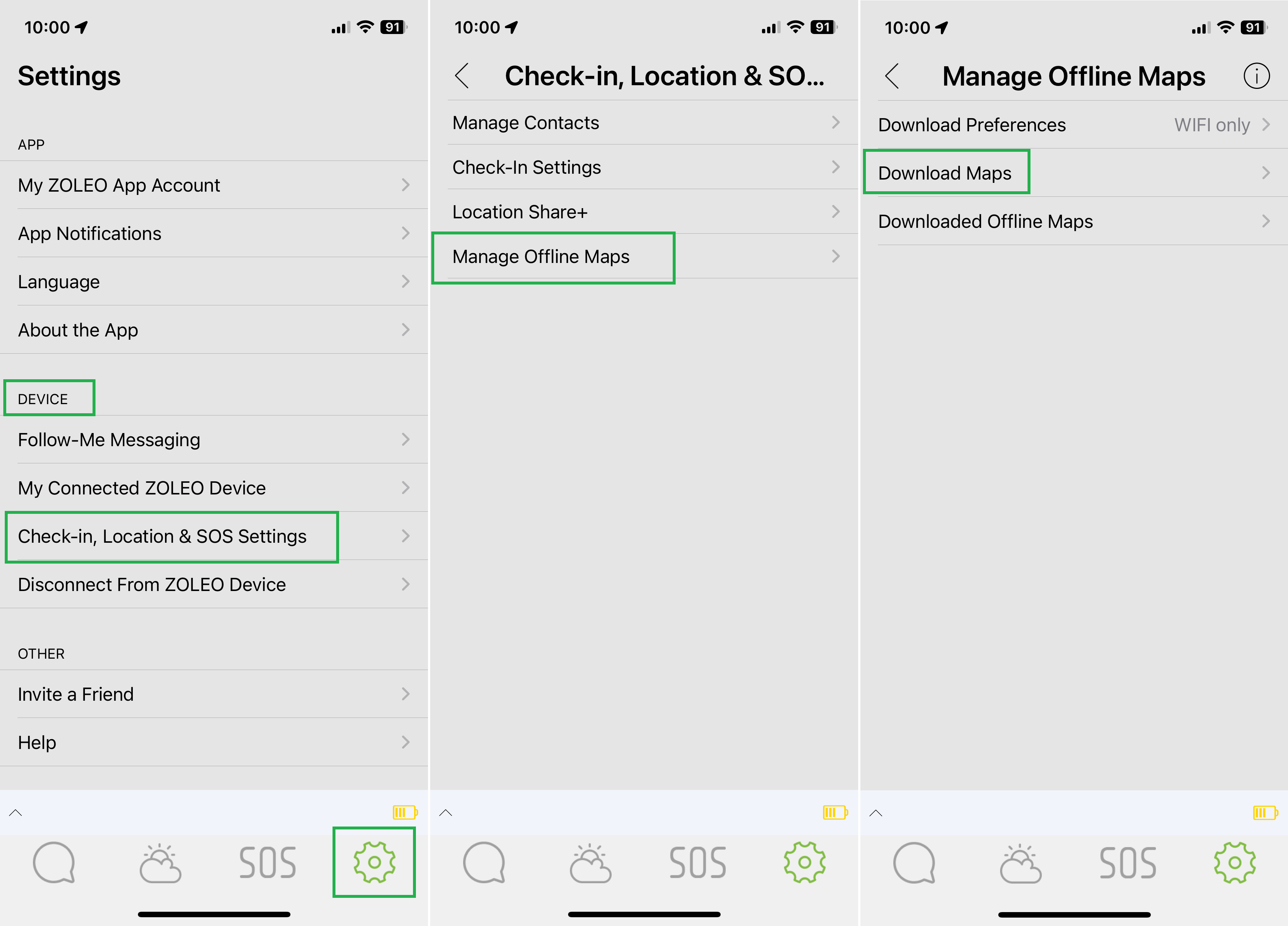Tap chevron beside Downloaded Offline Maps

coord(1266,221)
